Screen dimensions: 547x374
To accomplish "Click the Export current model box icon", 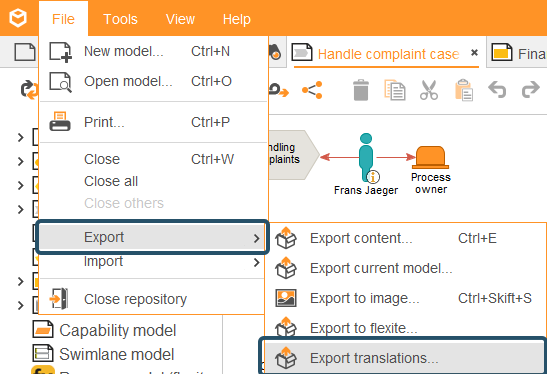I will point(286,268).
